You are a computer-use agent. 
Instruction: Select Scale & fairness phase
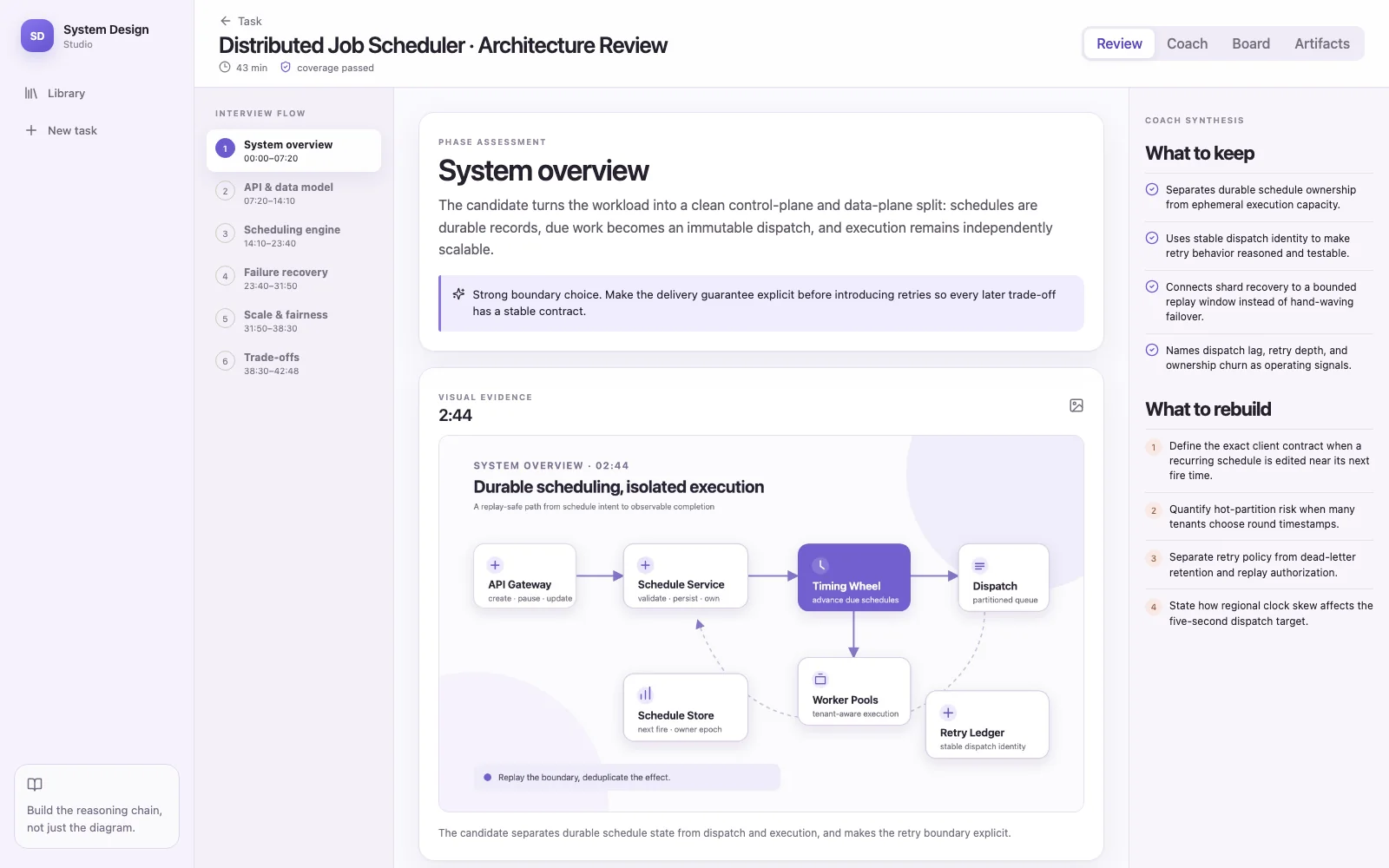(x=293, y=320)
